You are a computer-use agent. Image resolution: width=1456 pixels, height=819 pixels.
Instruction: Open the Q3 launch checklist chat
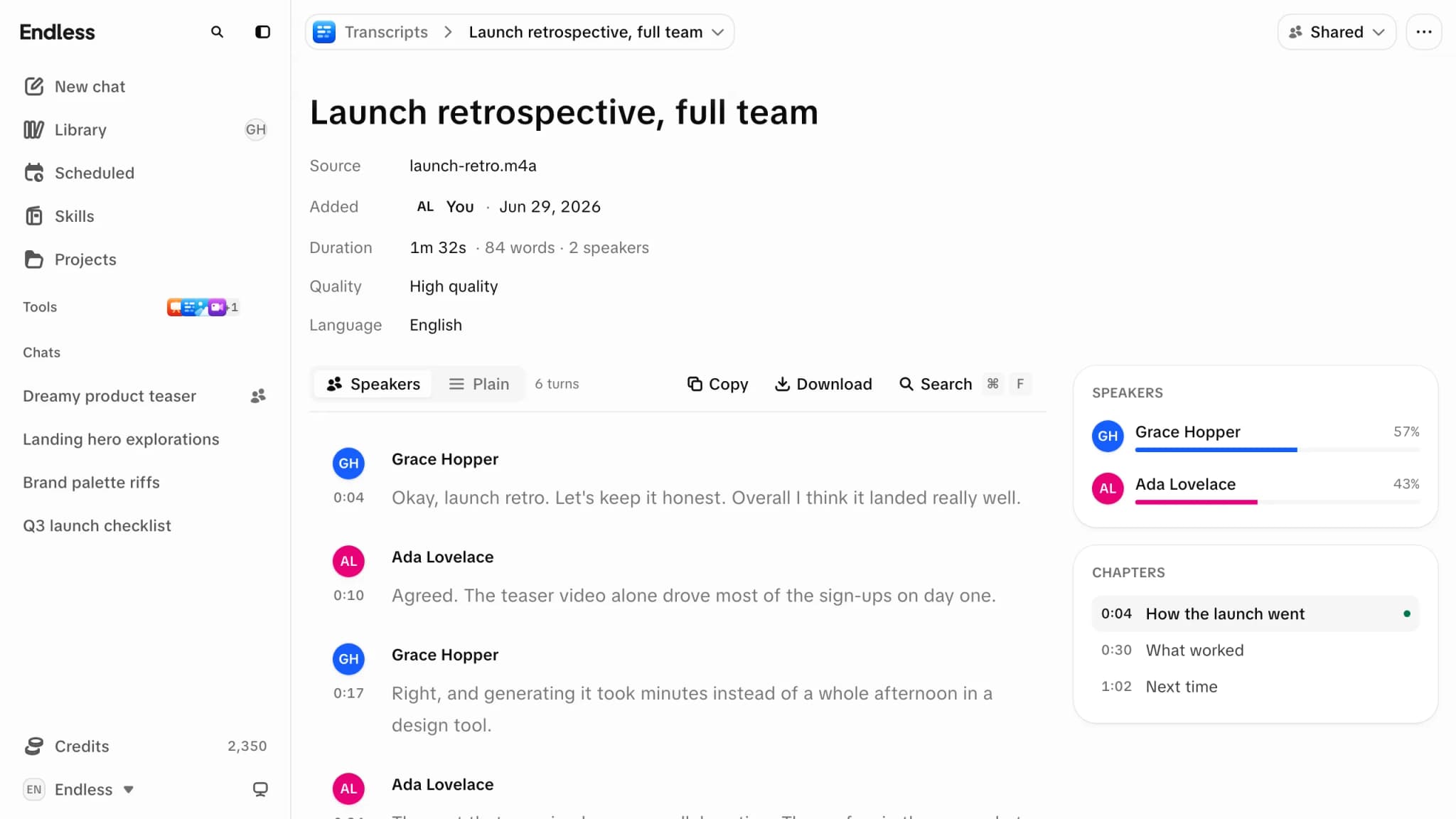coord(97,527)
